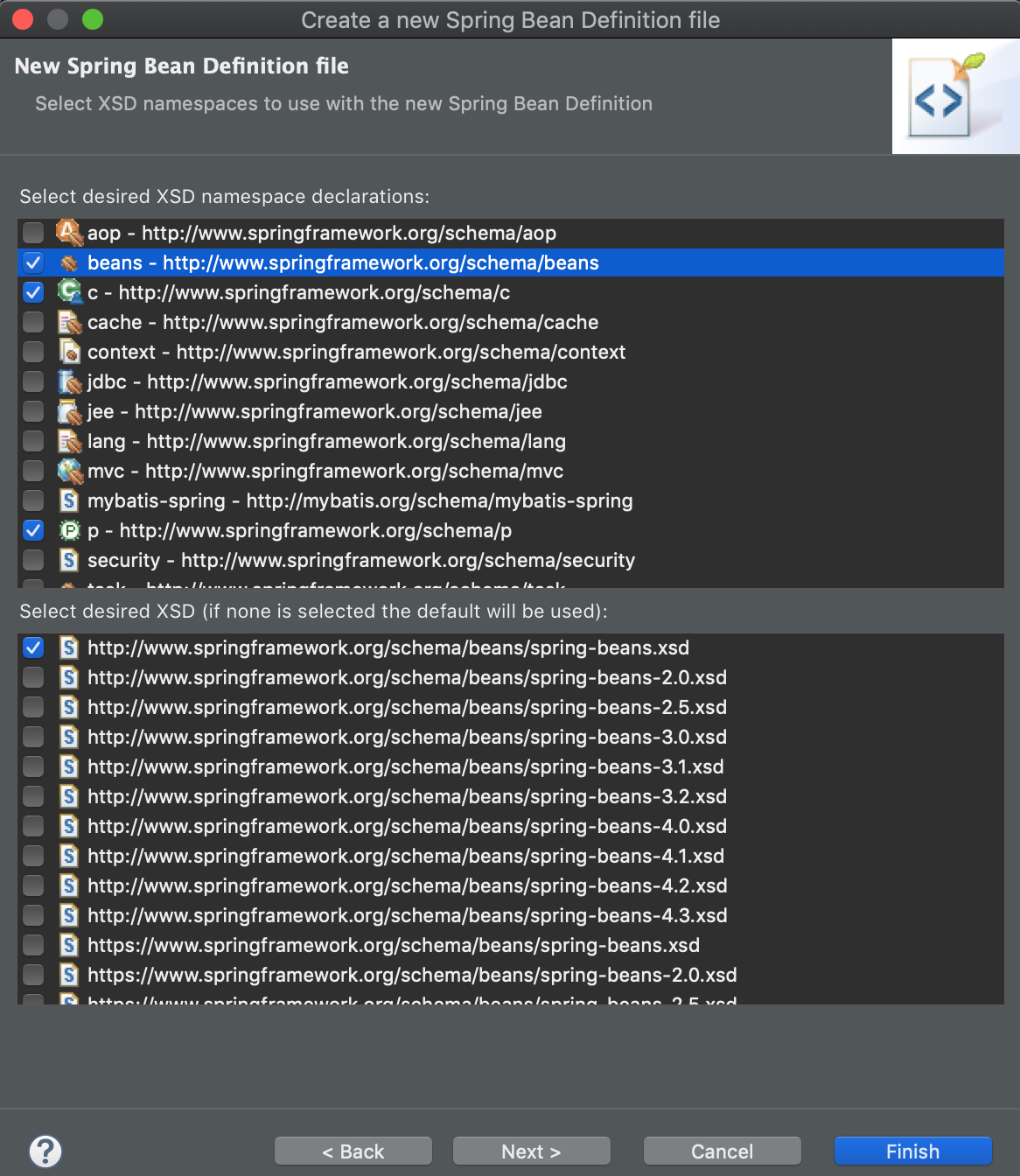Select the spring-beans-2.5.xsd row text

[407, 707]
